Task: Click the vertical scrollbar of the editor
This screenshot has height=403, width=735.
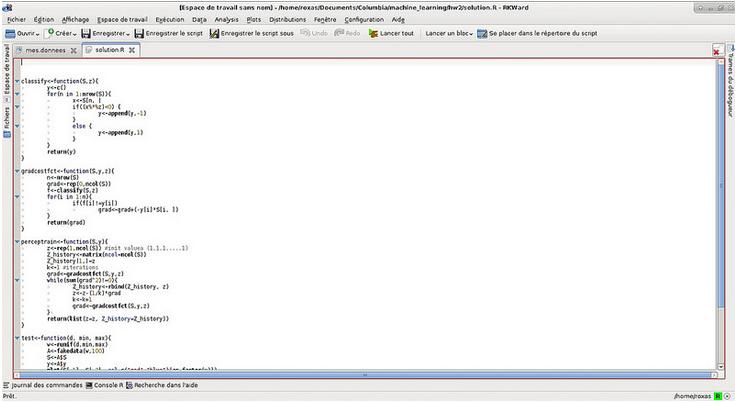Action: coord(721,187)
